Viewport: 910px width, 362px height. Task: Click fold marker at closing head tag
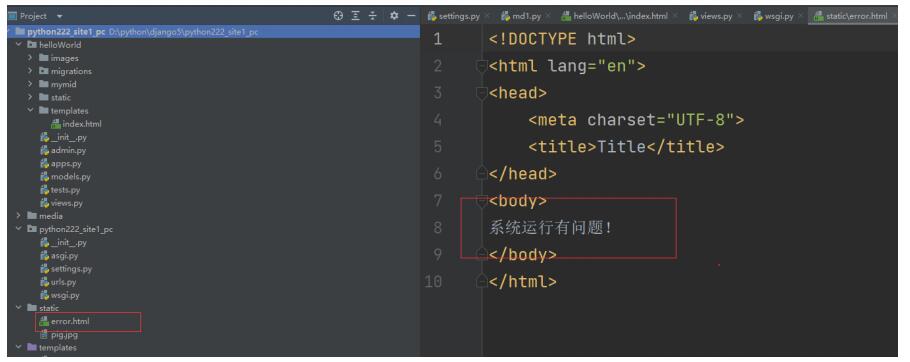[481, 173]
